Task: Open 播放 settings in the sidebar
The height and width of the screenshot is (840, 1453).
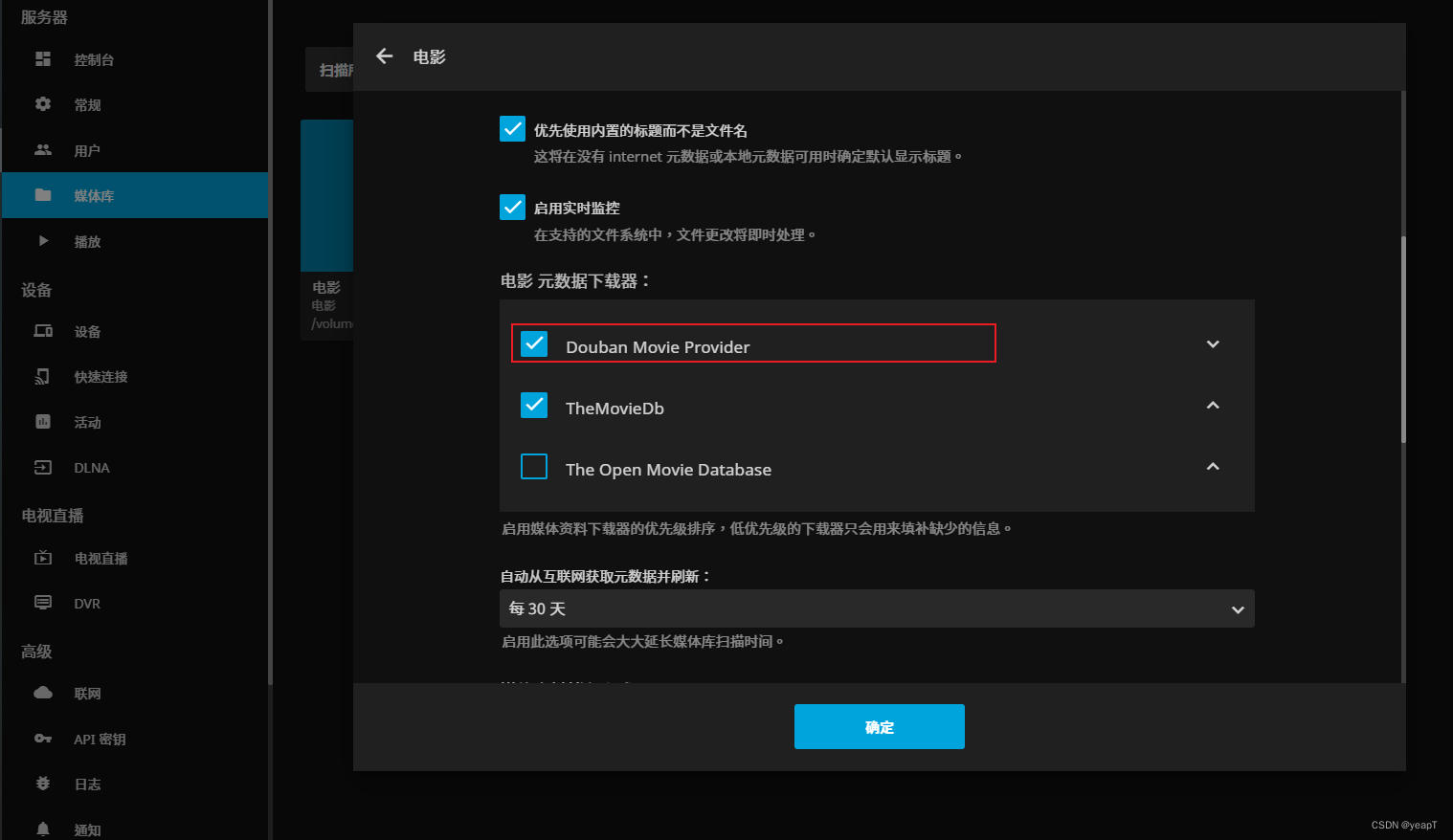Action: [135, 241]
